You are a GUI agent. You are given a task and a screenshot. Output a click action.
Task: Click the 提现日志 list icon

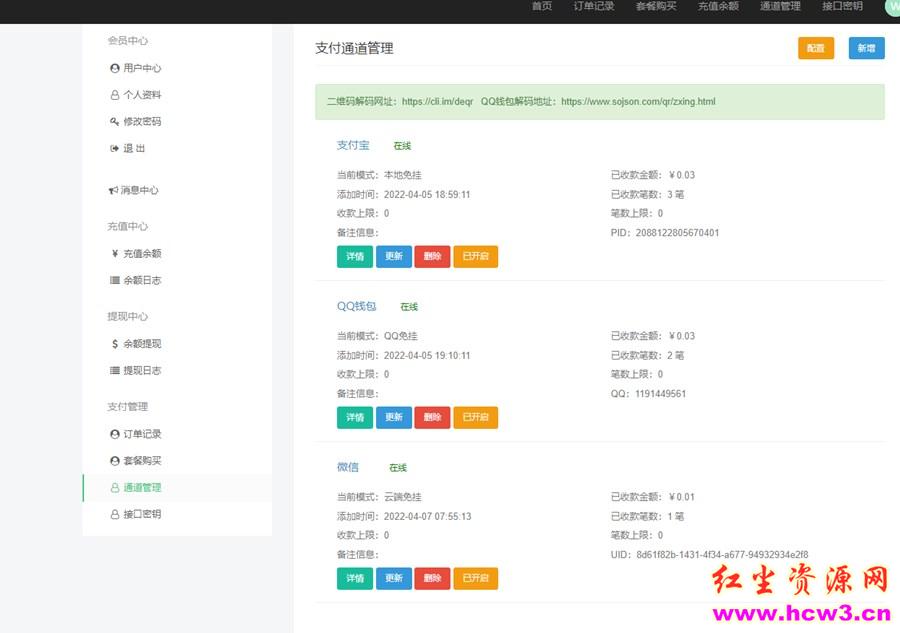coord(115,370)
